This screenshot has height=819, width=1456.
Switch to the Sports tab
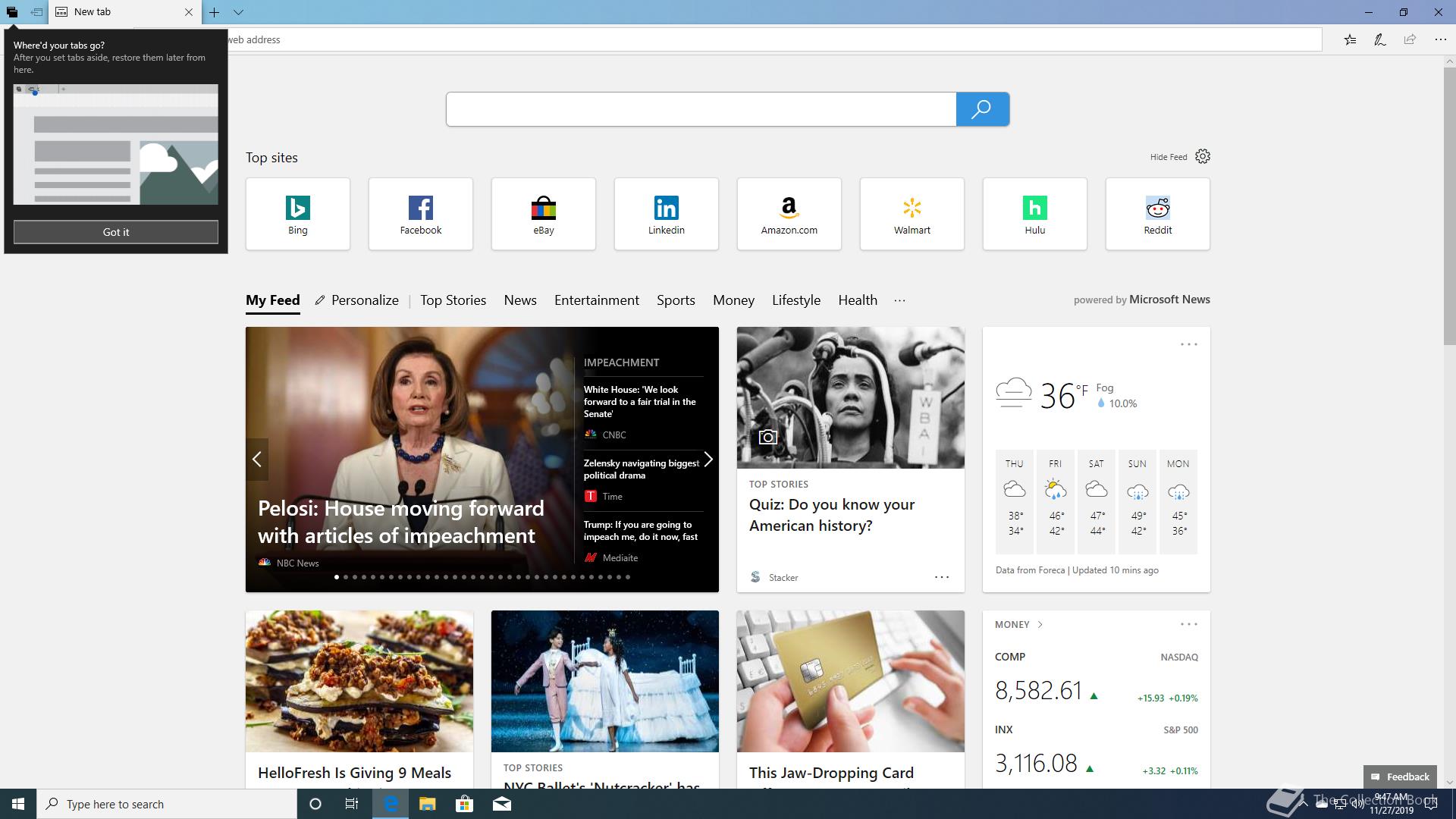(676, 300)
